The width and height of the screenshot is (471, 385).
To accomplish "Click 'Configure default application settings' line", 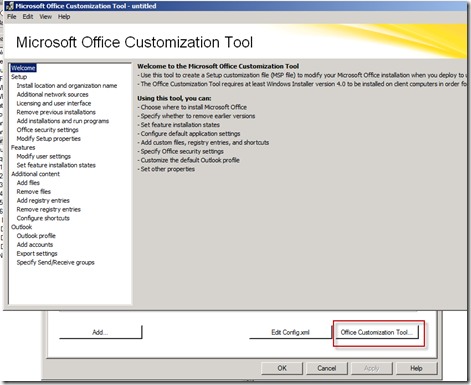I will pos(189,134).
